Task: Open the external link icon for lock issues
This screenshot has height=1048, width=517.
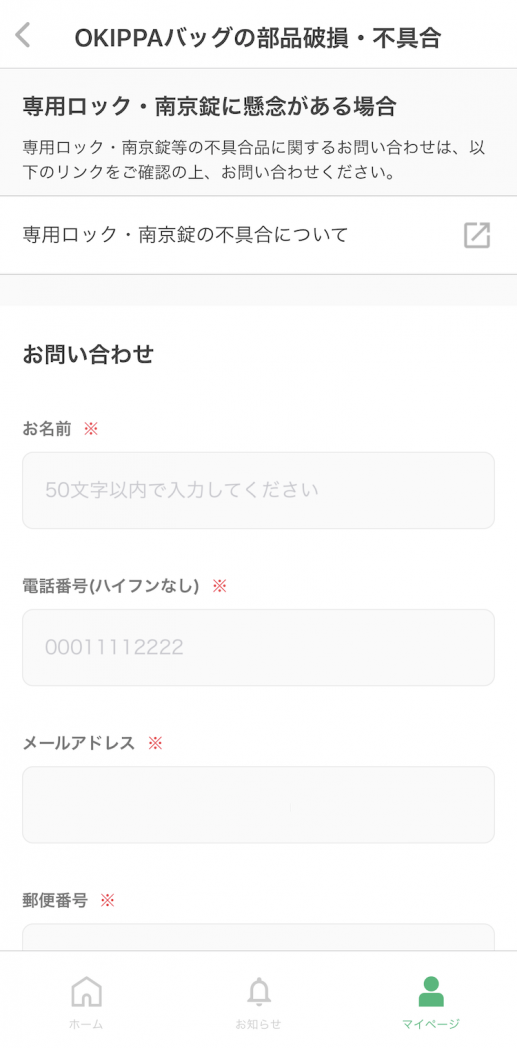Action: click(477, 235)
